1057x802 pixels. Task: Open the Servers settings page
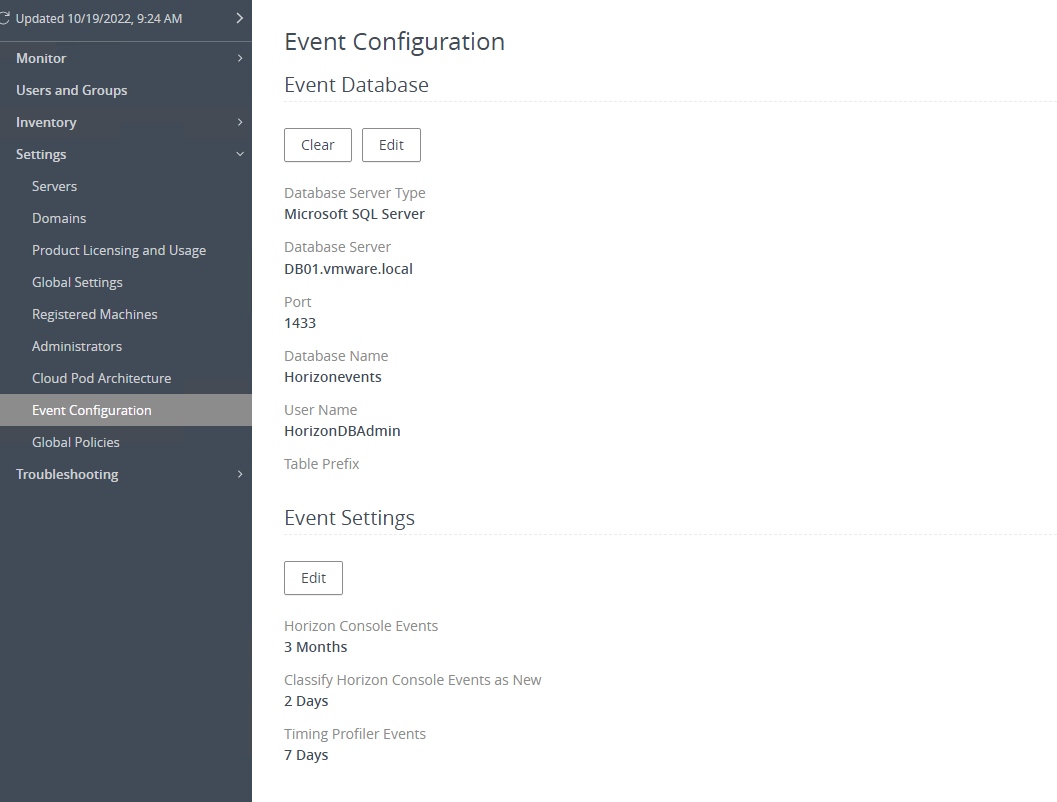click(54, 186)
